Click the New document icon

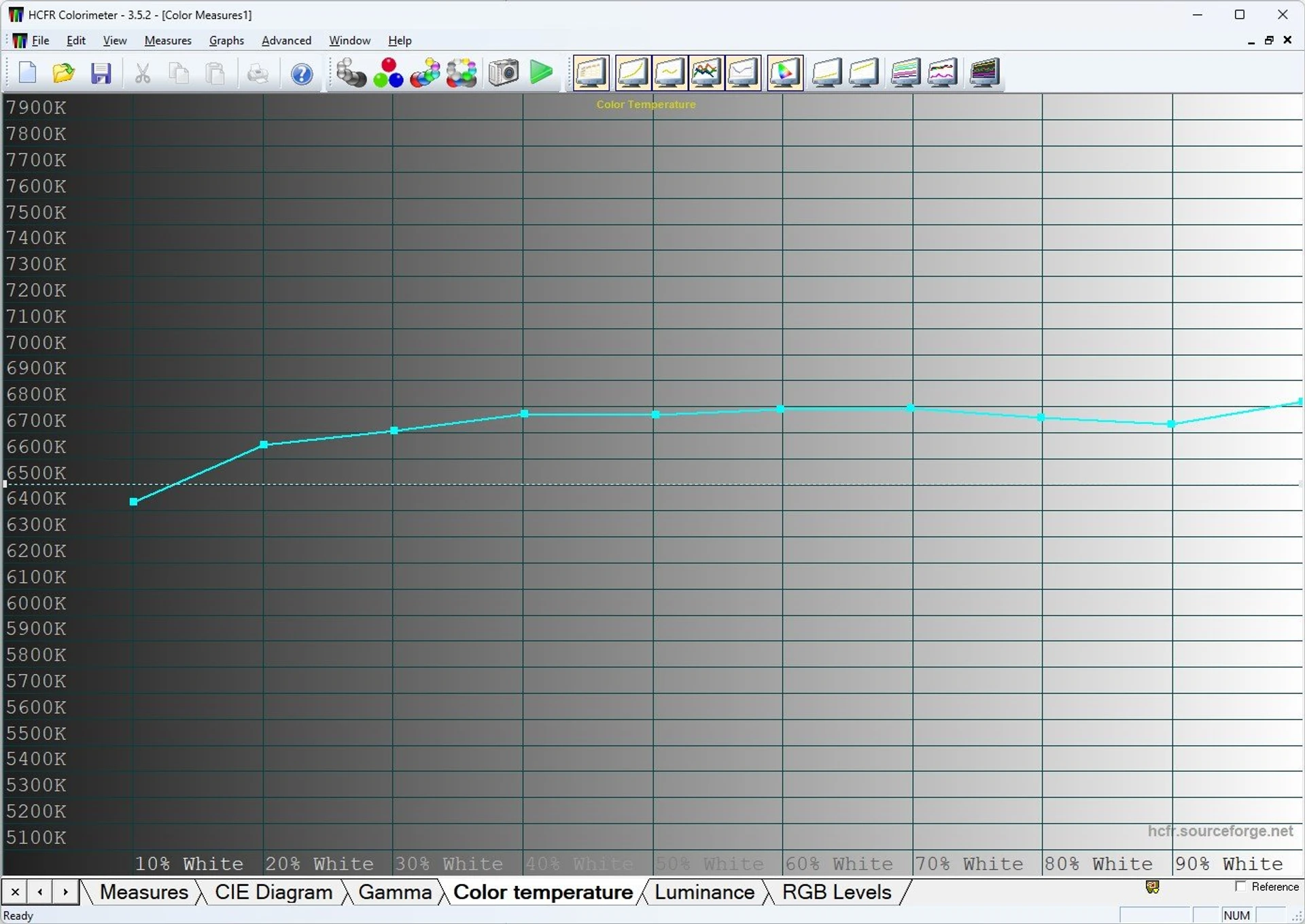point(27,73)
